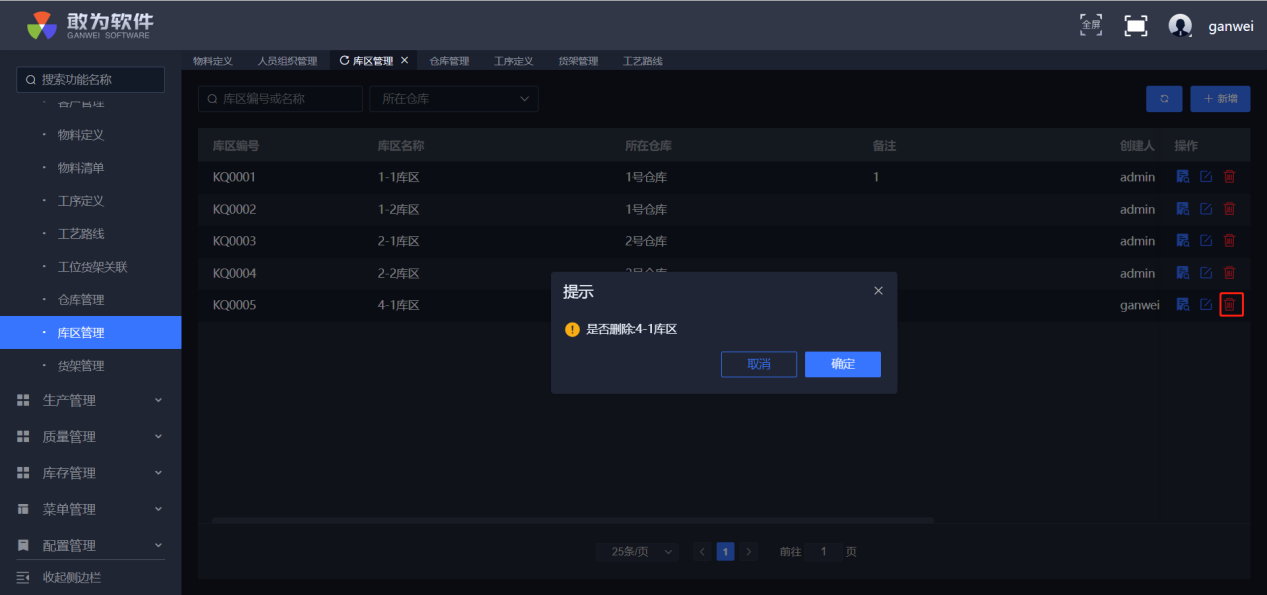1267x595 pixels.
Task: Go to the previous page arrow
Action: pyautogui.click(x=702, y=552)
